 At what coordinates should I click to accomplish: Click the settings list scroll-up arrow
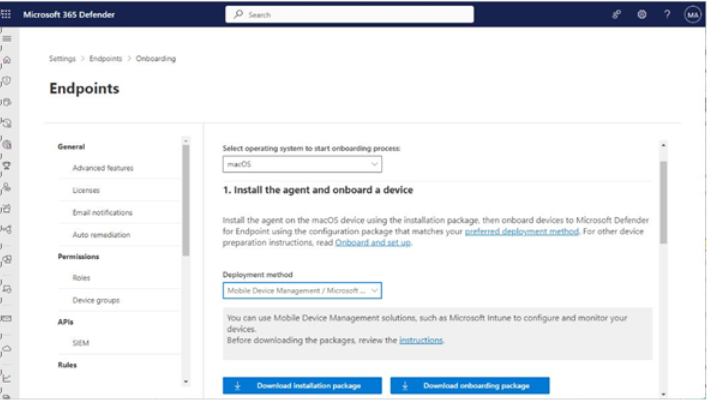point(186,141)
